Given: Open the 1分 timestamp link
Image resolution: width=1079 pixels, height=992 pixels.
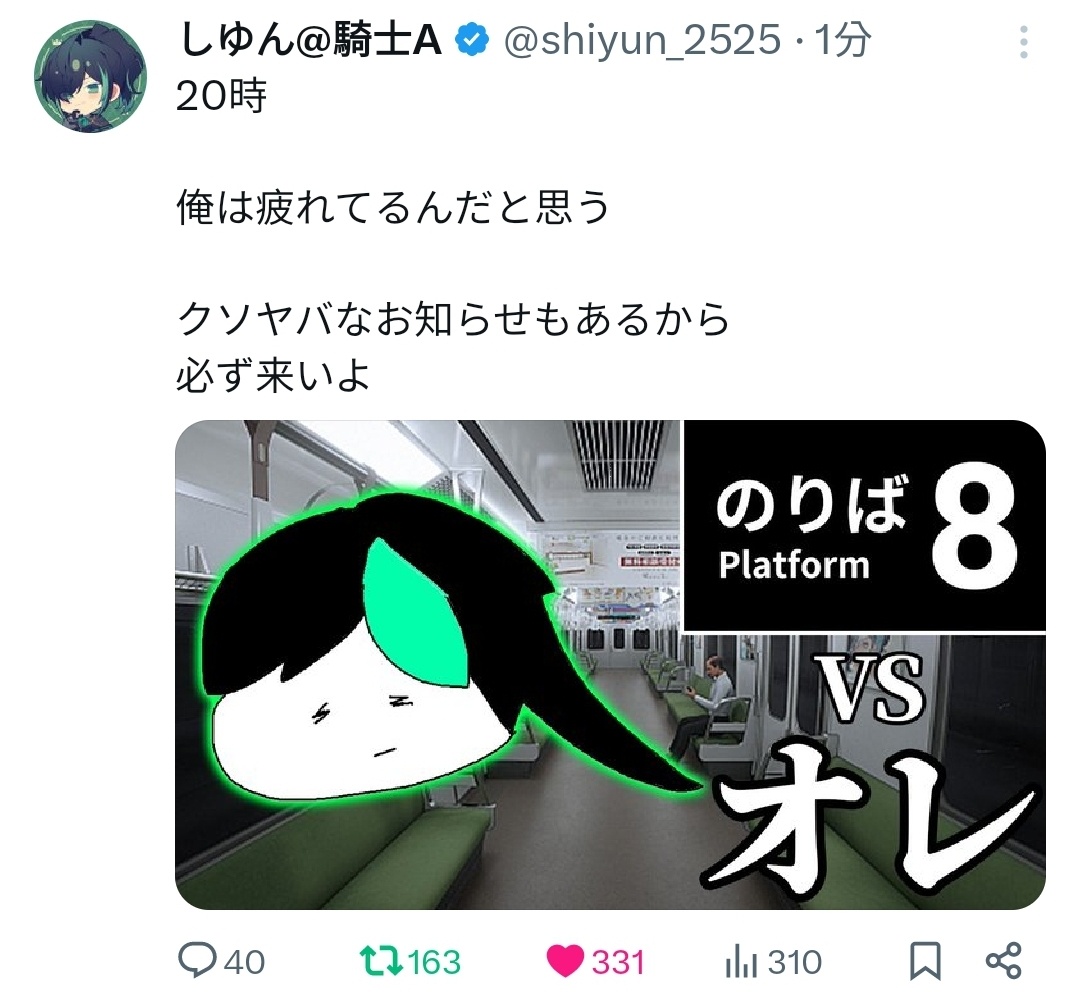Looking at the screenshot, I should 843,40.
